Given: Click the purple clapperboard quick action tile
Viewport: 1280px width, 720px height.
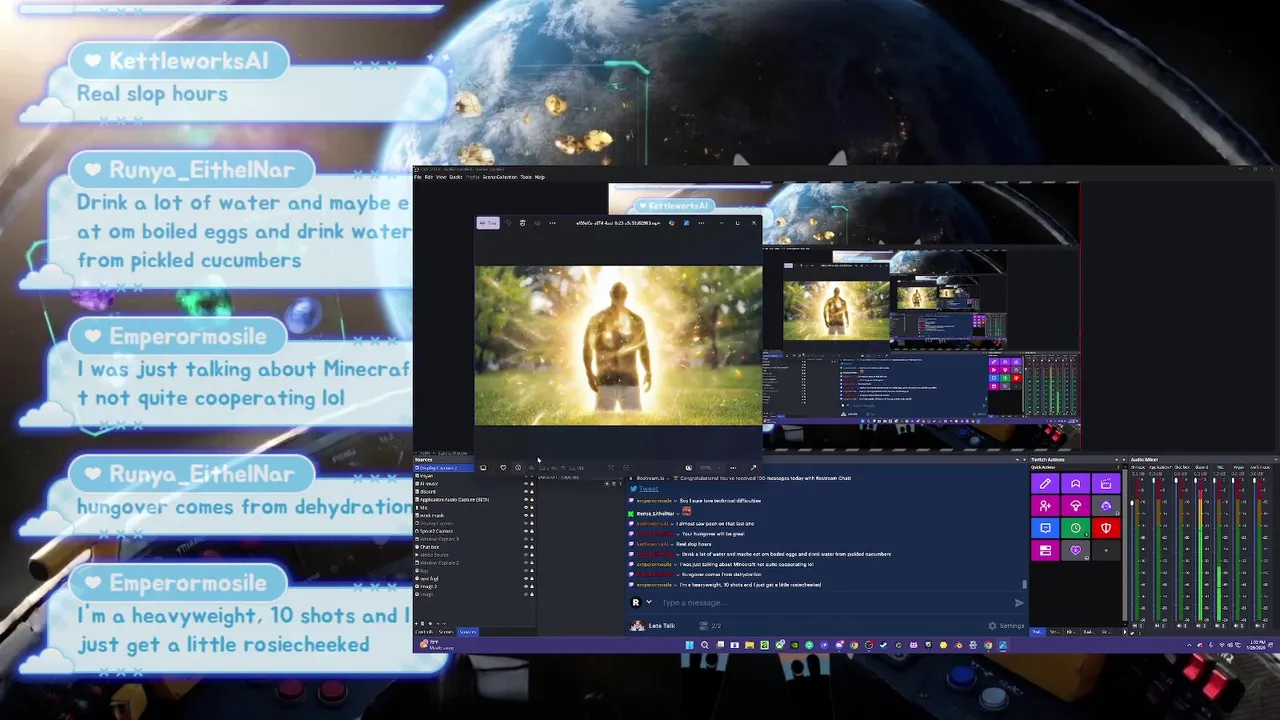Looking at the screenshot, I should coord(1106,483).
